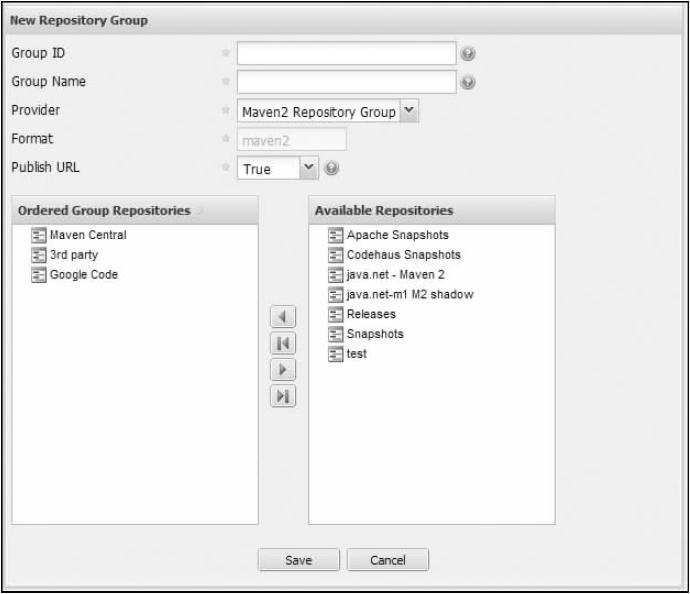Click the help icon beside Group Name
Image resolution: width=690 pixels, height=594 pixels.
467,83
